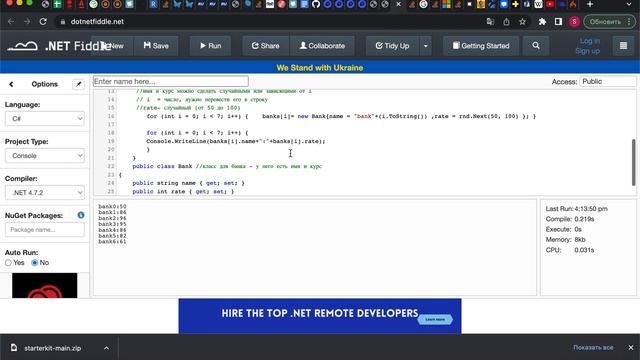
Task: Bookmark page with star icon
Action: pyautogui.click(x=522, y=22)
